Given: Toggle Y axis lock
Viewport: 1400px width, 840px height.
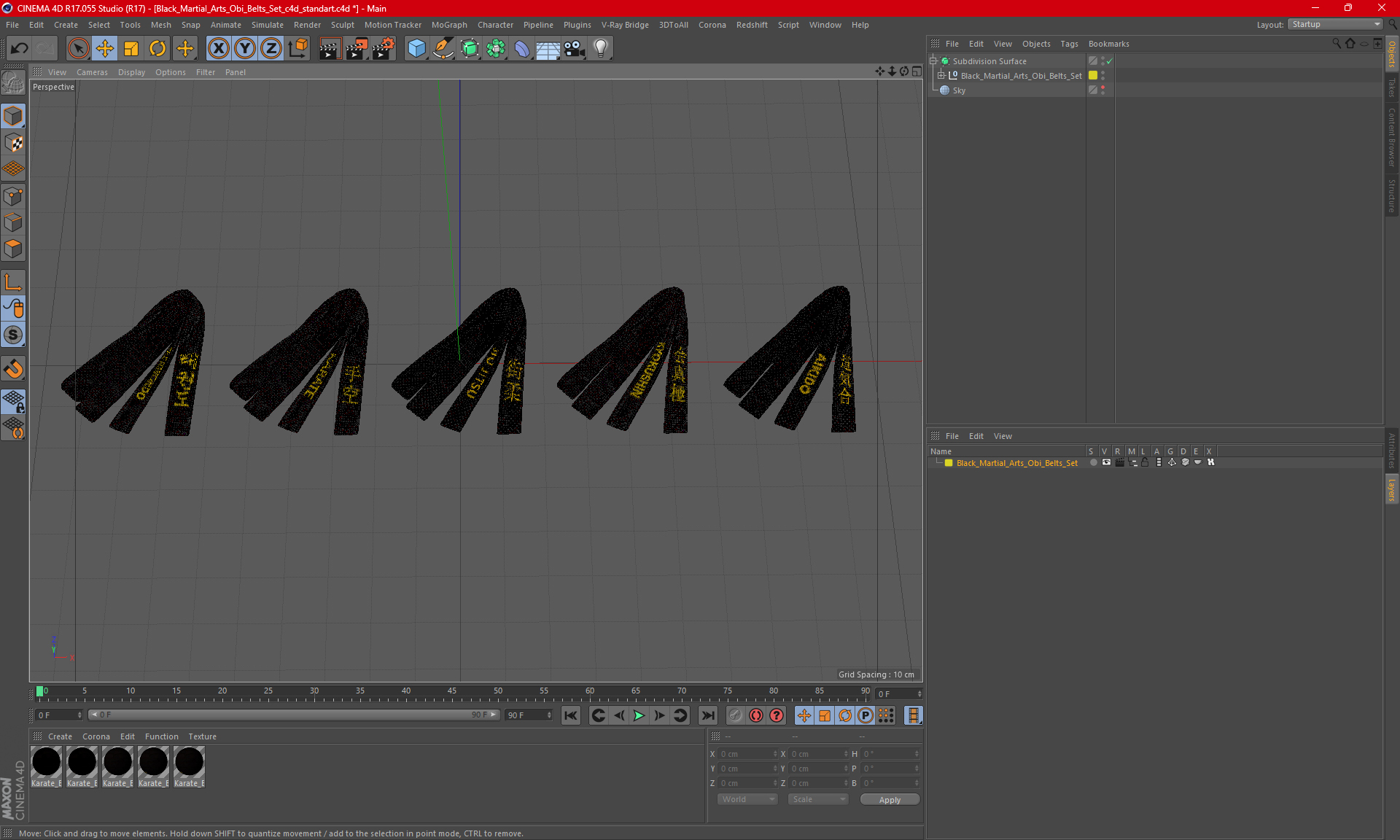Looking at the screenshot, I should coord(245,49).
